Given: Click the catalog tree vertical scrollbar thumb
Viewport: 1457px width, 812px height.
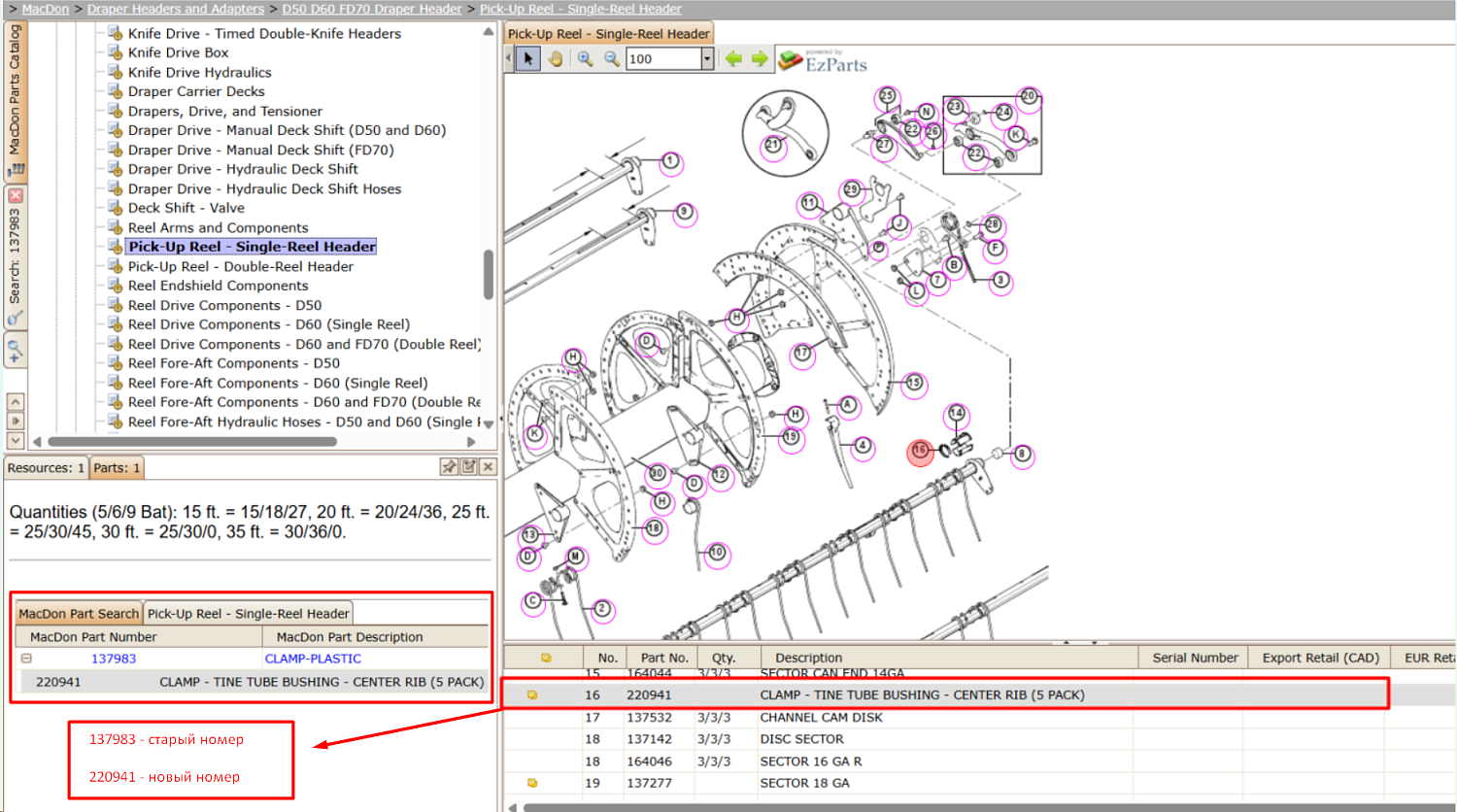Looking at the screenshot, I should click(488, 274).
